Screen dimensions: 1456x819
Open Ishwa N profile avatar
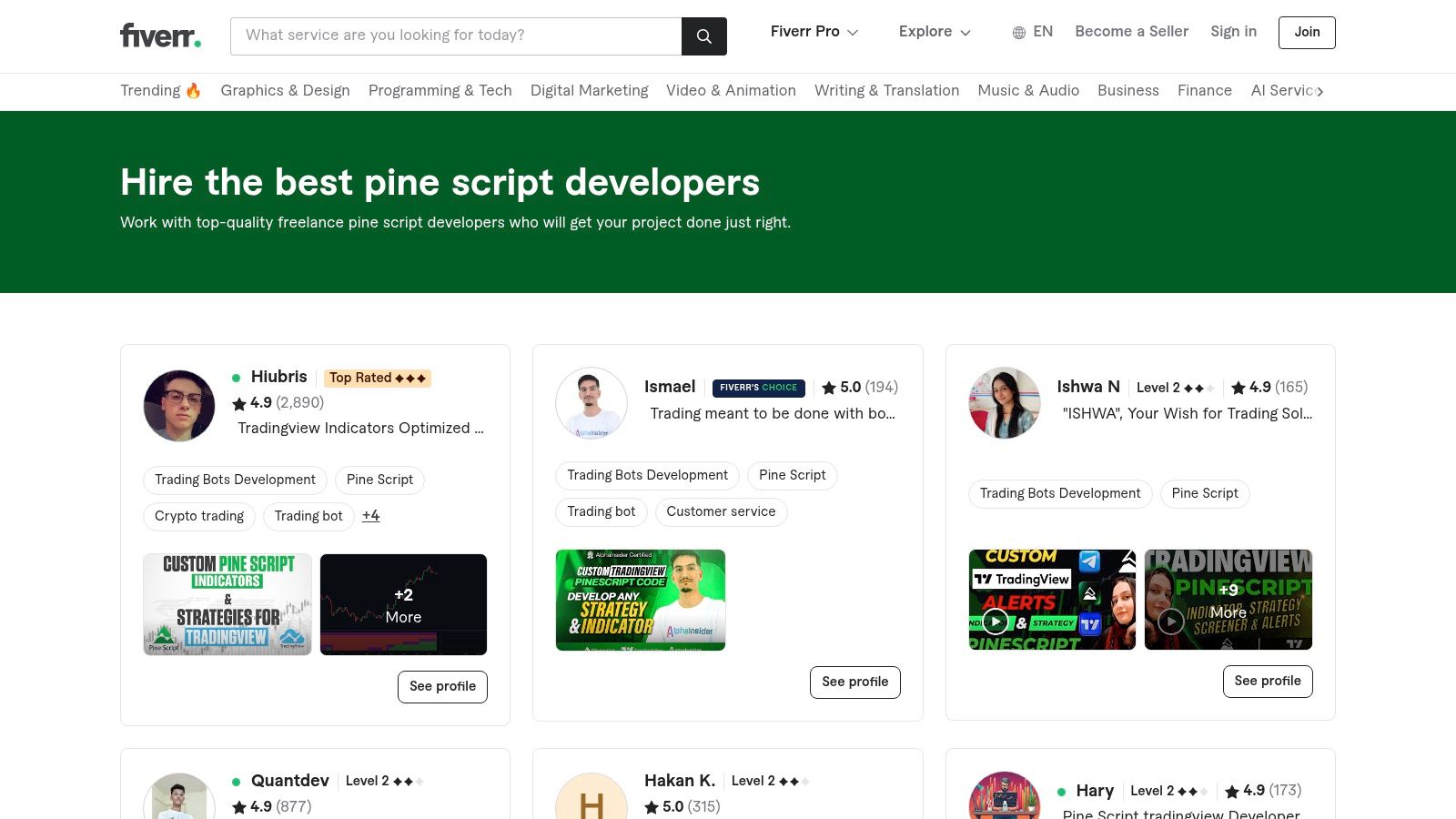pos(1005,403)
